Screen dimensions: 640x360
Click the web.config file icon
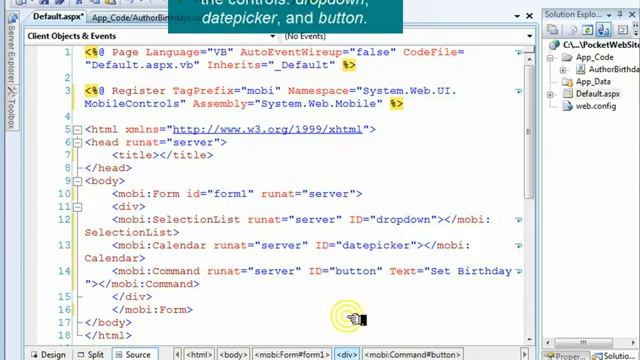(567, 106)
